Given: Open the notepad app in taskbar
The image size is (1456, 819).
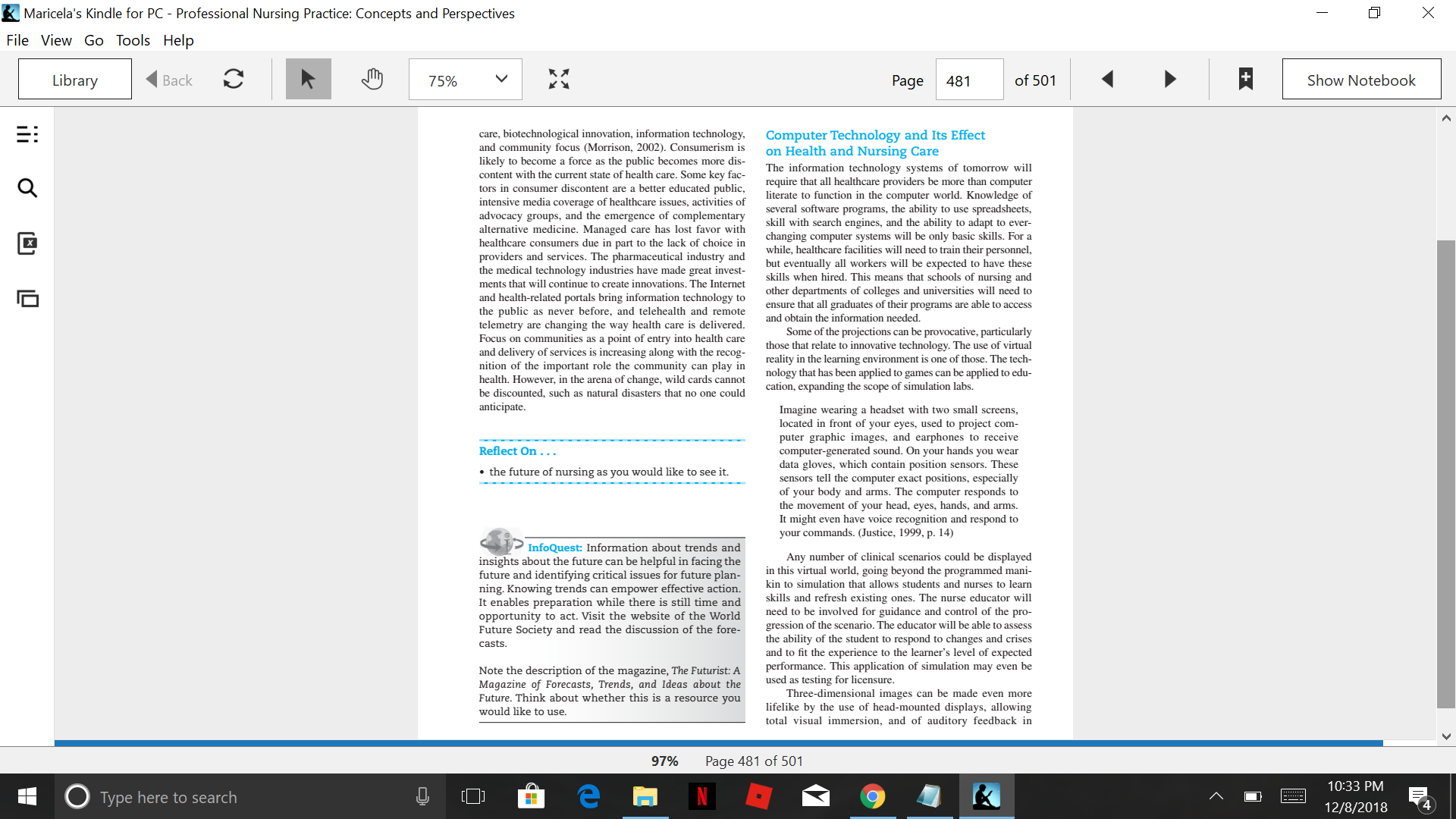Looking at the screenshot, I should tap(930, 796).
